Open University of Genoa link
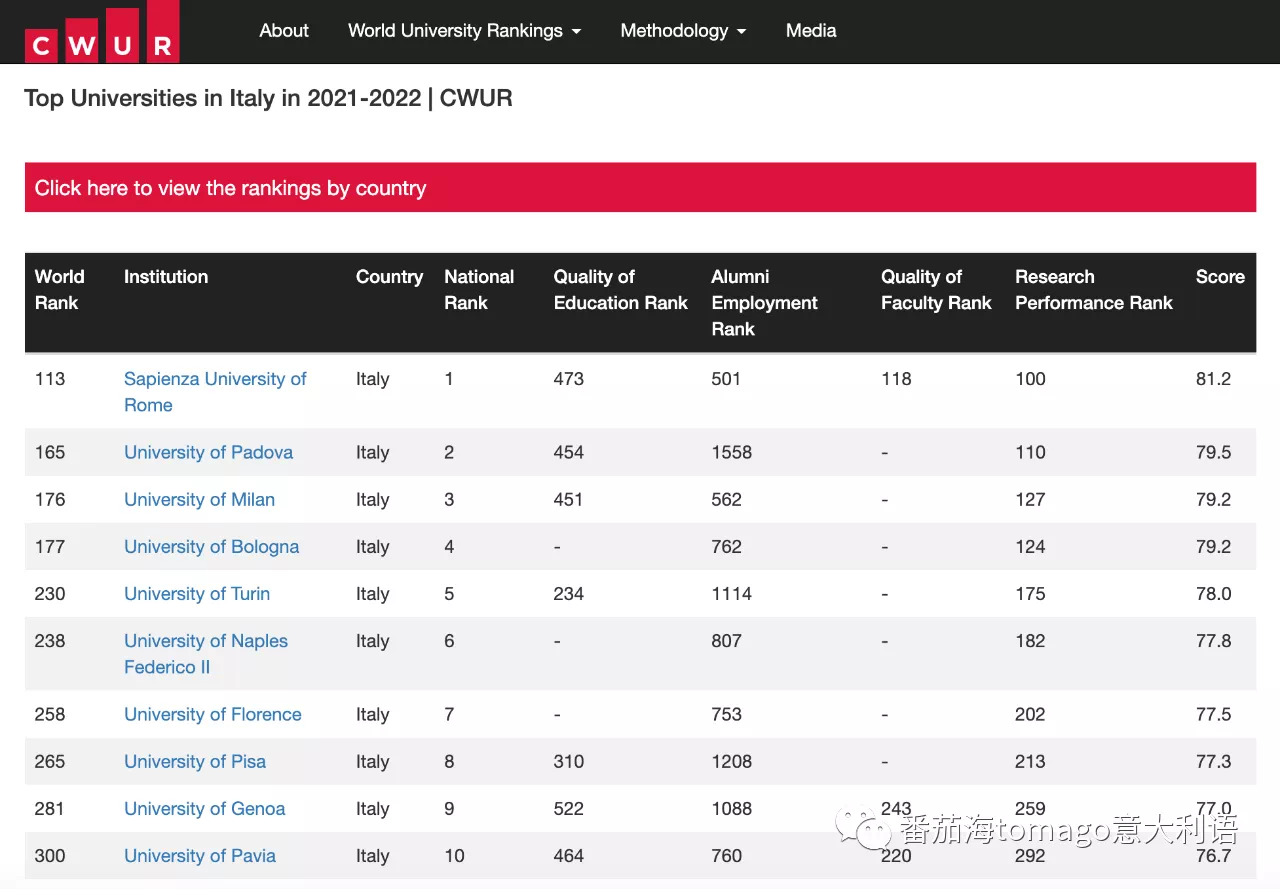Screen dimensions: 1280x889 204,808
